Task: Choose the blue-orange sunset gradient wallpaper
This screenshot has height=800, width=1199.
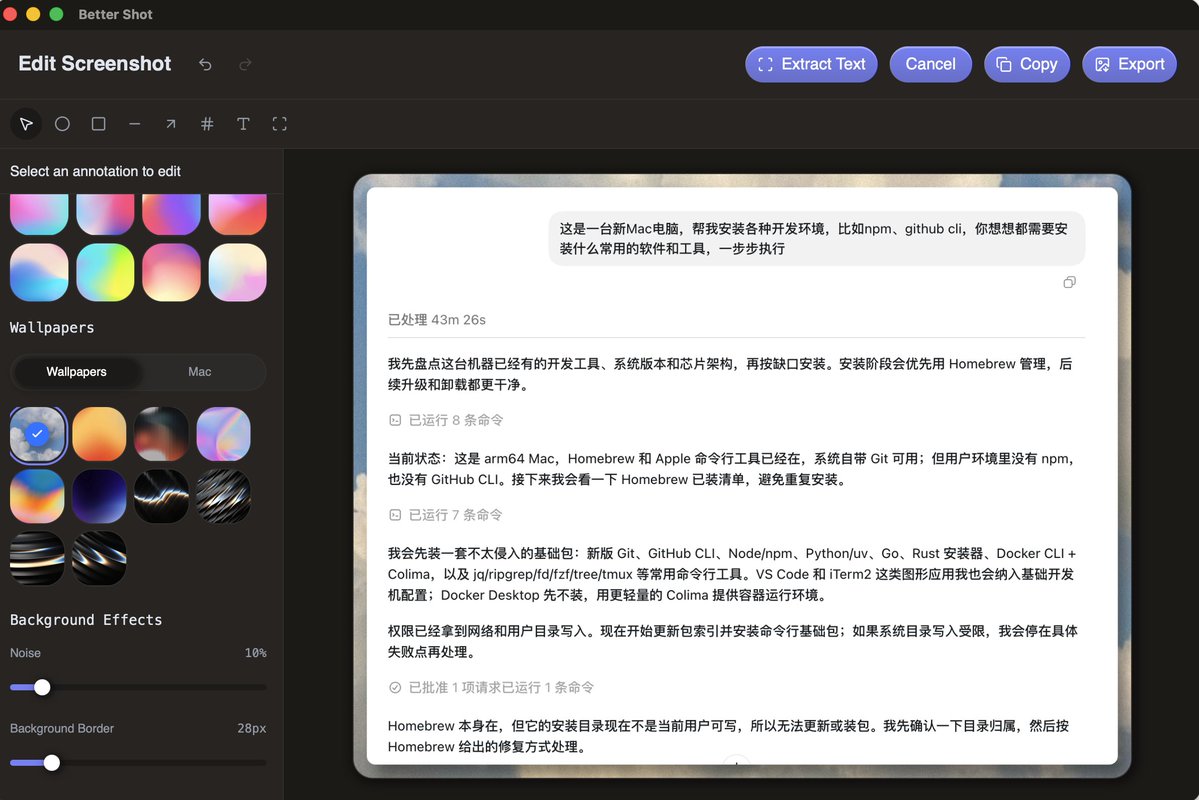Action: [37, 496]
